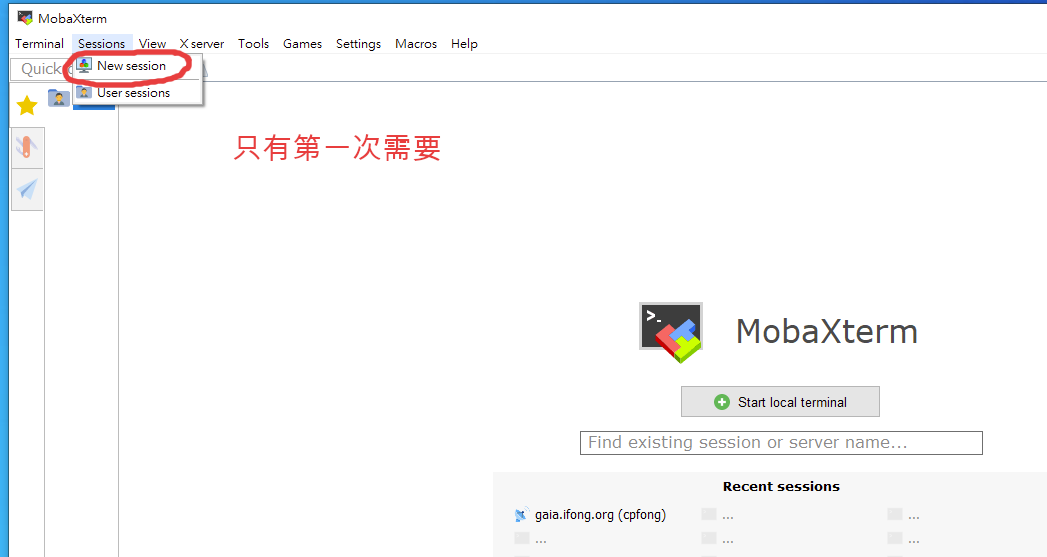Open the Games menu
The height and width of the screenshot is (557, 1047).
pyautogui.click(x=302, y=44)
